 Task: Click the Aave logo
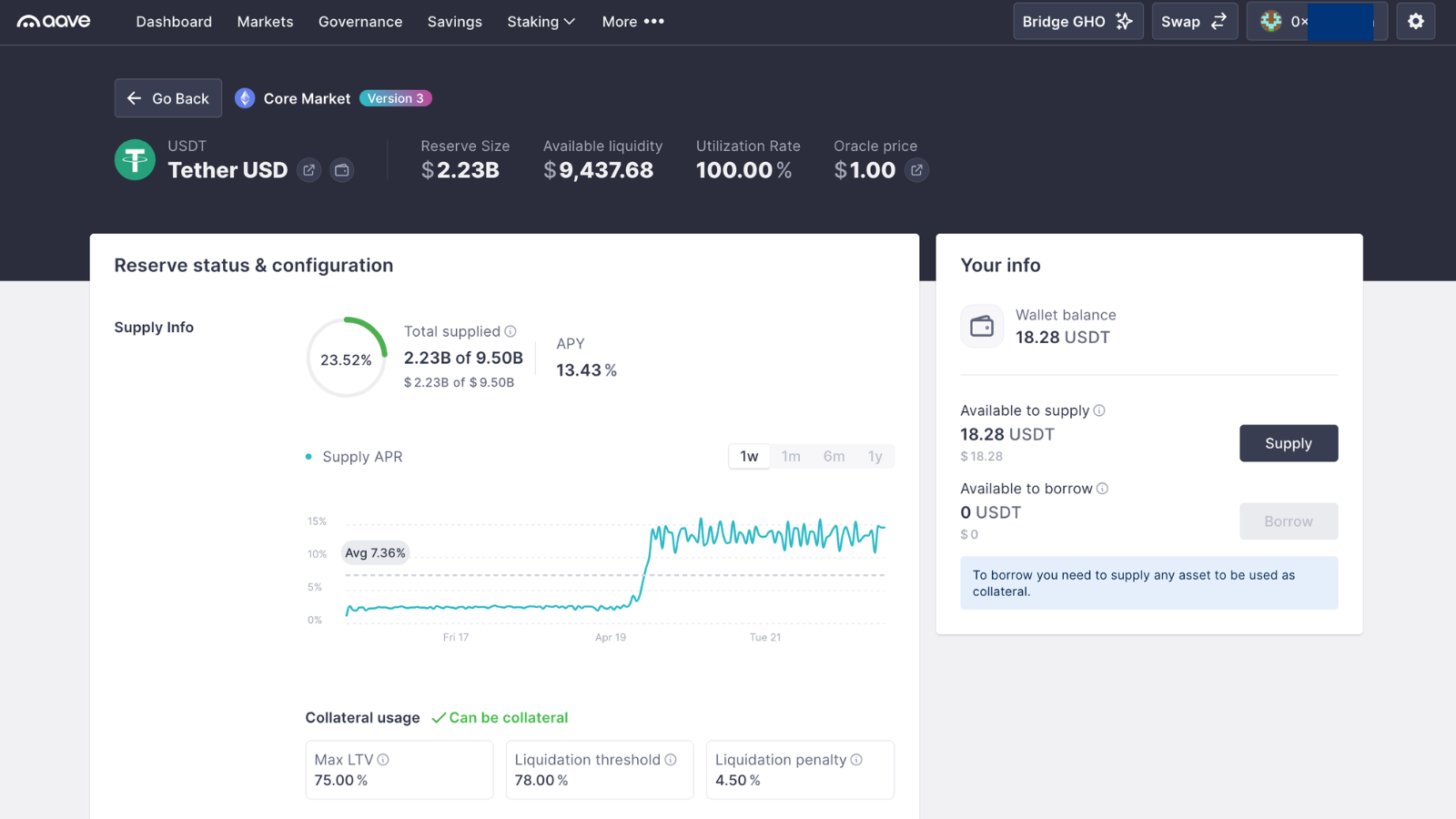(x=55, y=21)
